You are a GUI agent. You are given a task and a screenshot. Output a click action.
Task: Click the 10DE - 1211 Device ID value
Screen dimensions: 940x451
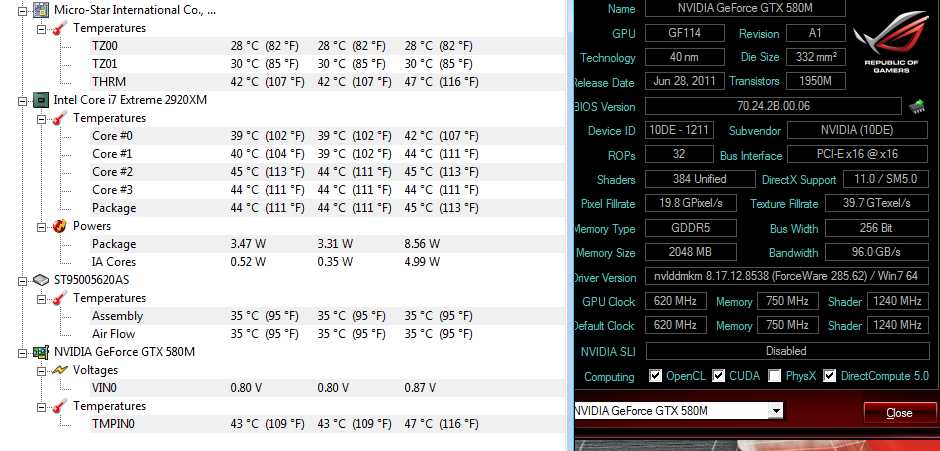coord(679,130)
